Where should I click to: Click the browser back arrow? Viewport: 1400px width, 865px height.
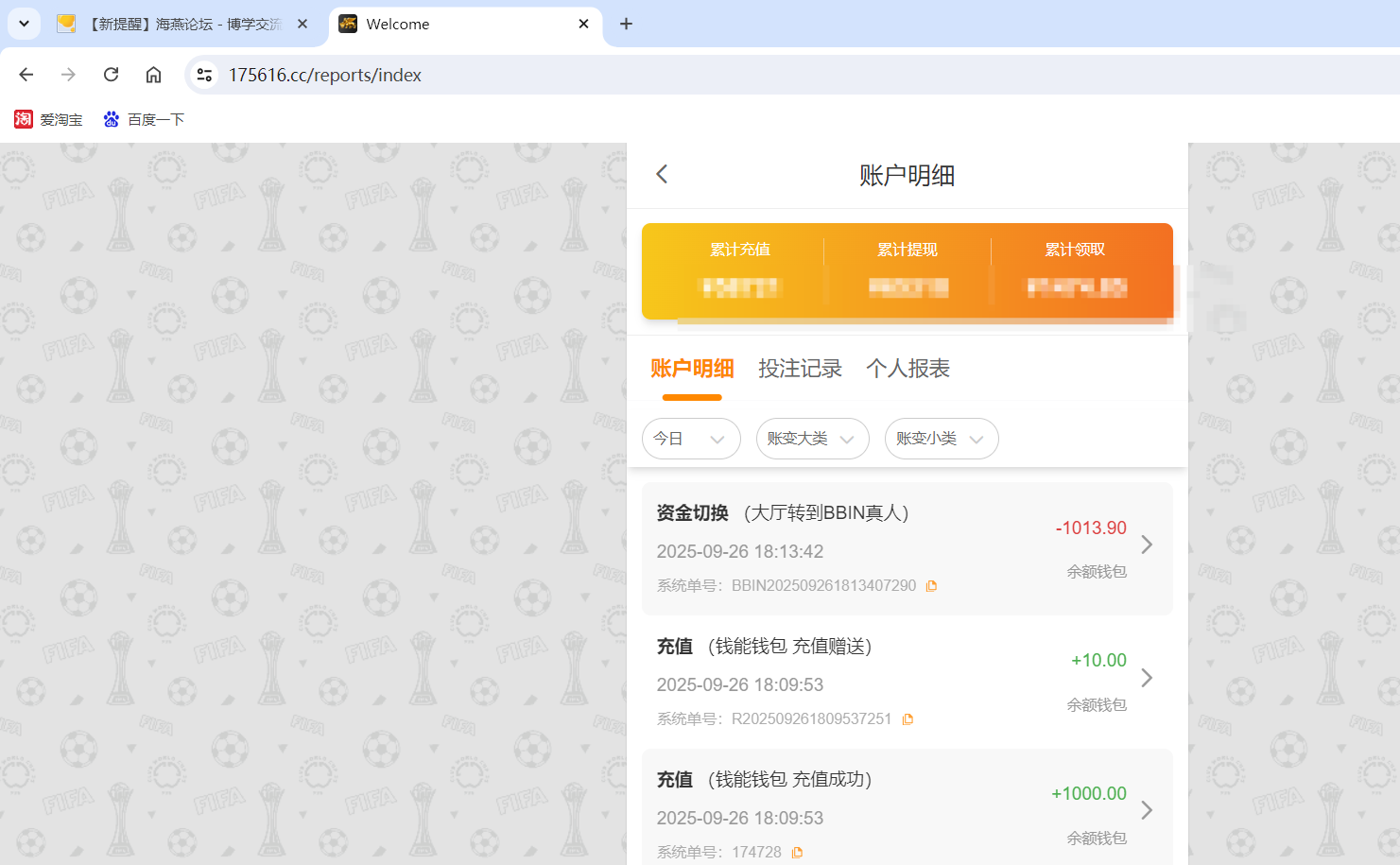[26, 74]
